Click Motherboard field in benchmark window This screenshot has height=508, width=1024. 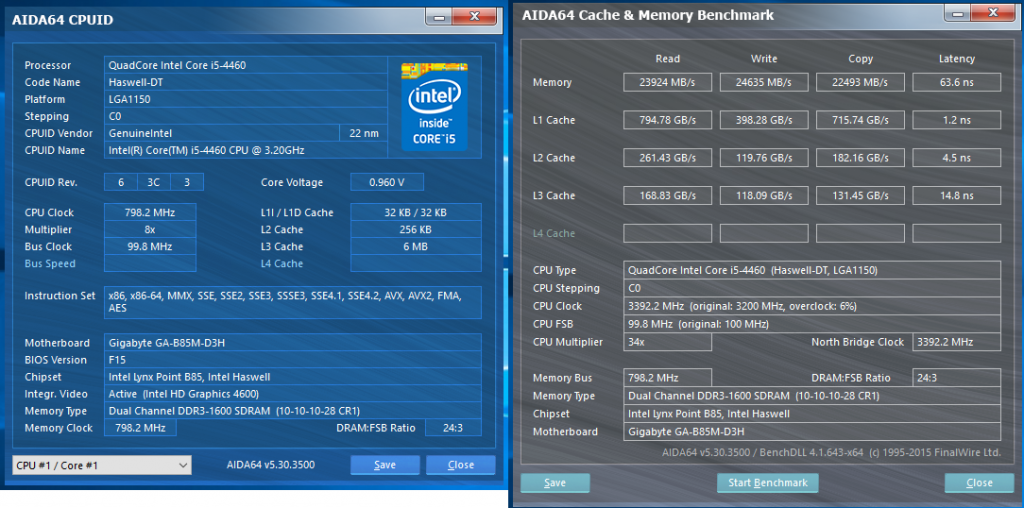[x=812, y=432]
